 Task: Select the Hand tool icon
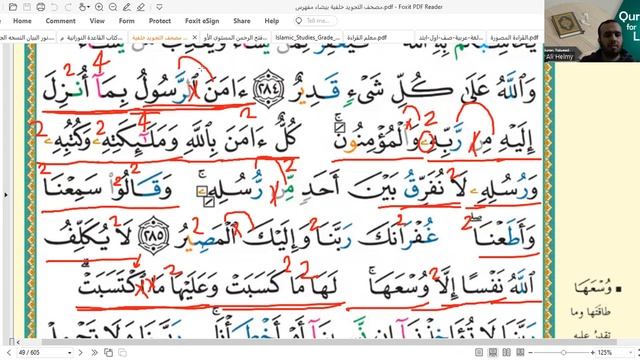(x=83, y=7)
